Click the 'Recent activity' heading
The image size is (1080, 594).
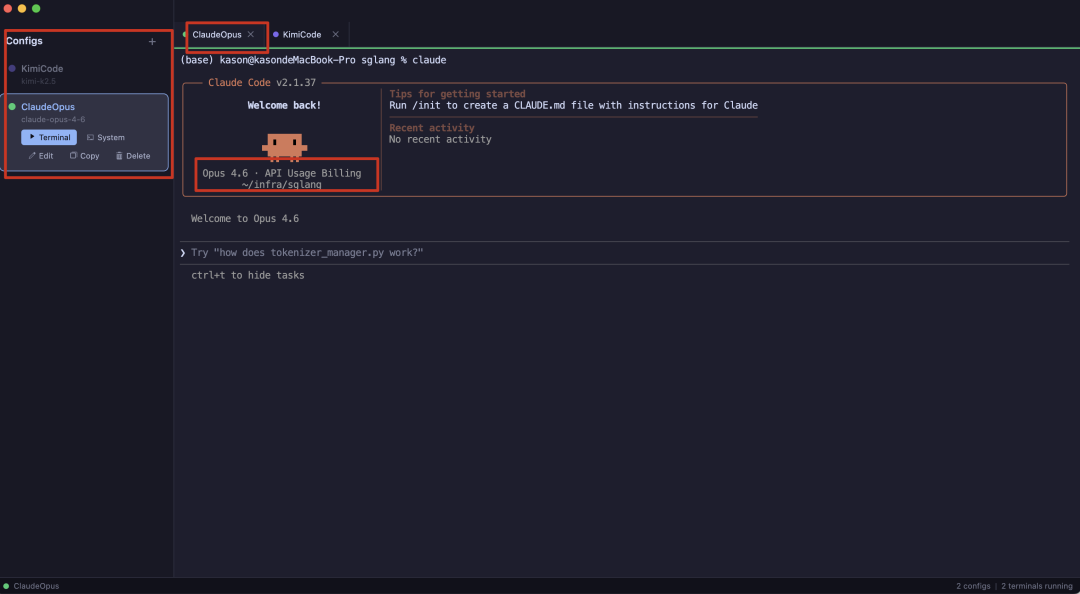point(432,127)
